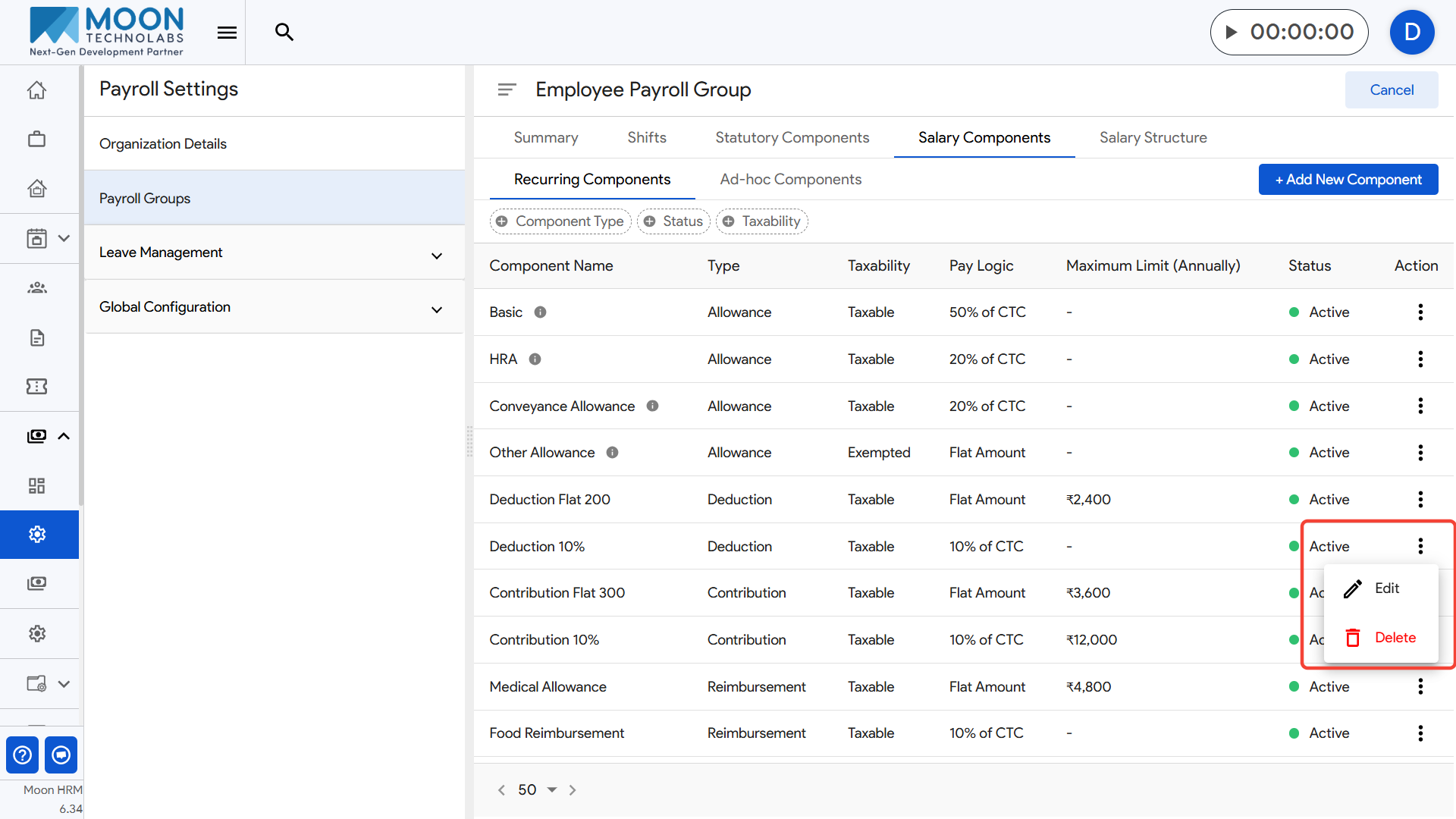This screenshot has height=819, width=1456.
Task: Click info icon next to Conveyance Allowance
Action: tap(652, 406)
